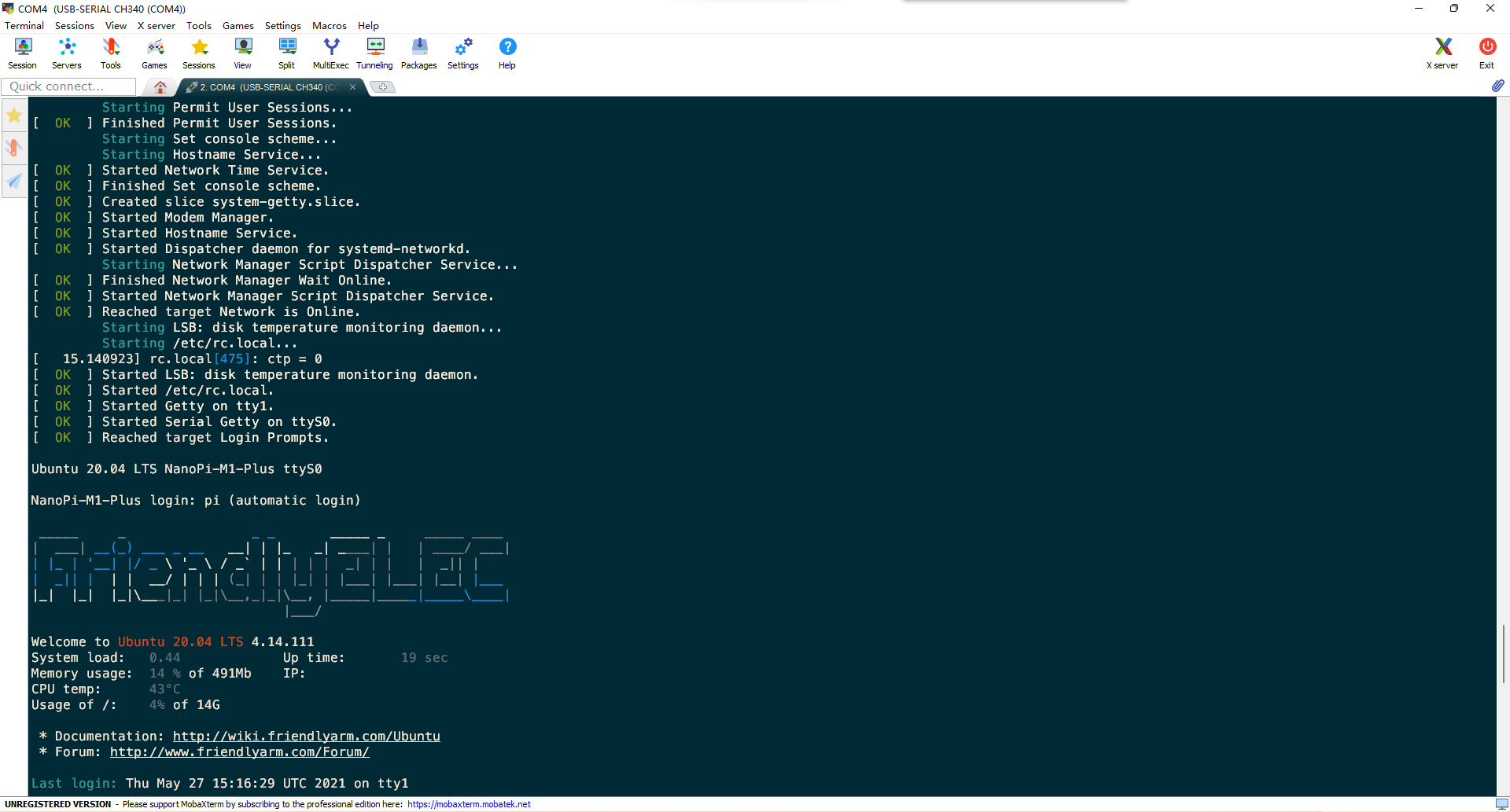Open the Help menu
1510x812 pixels.
pos(368,25)
